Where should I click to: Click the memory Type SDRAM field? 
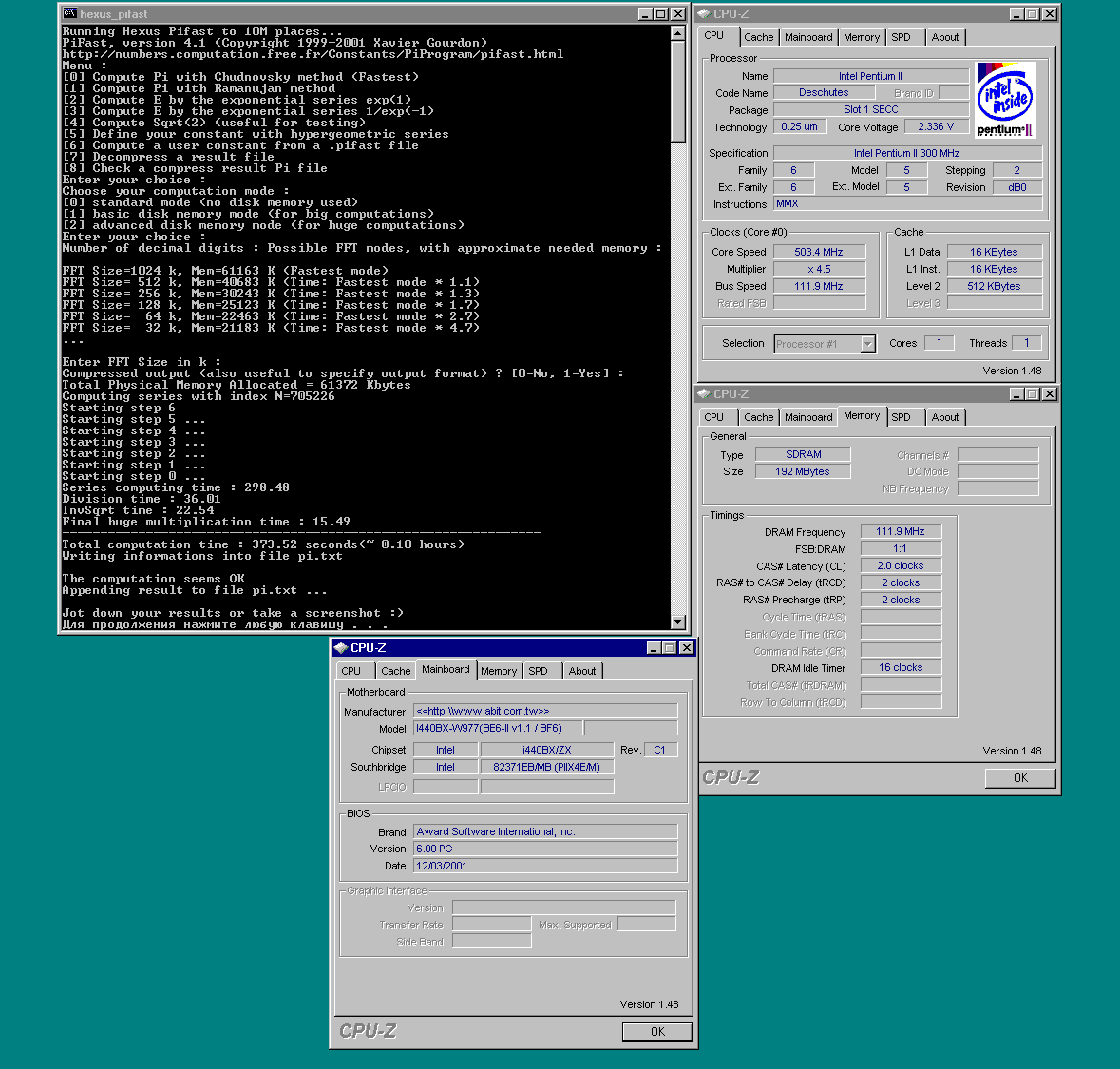point(803,454)
